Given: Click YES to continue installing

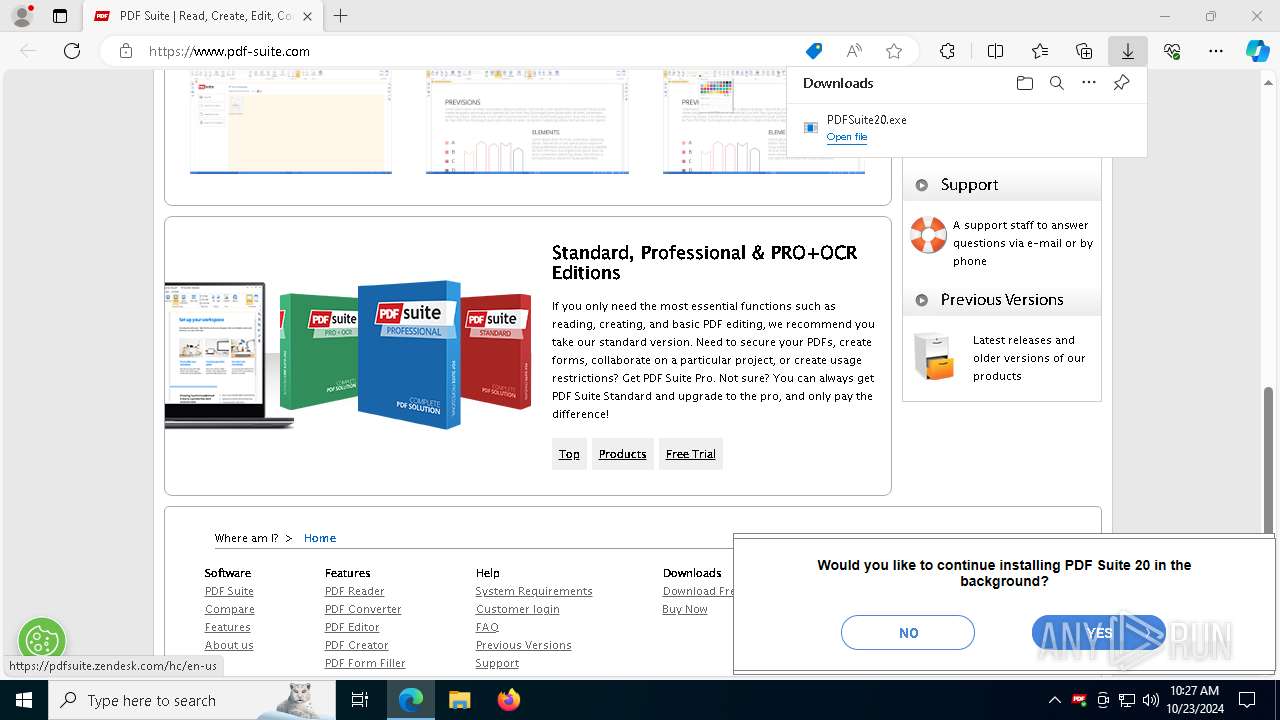Looking at the screenshot, I should (x=1099, y=633).
